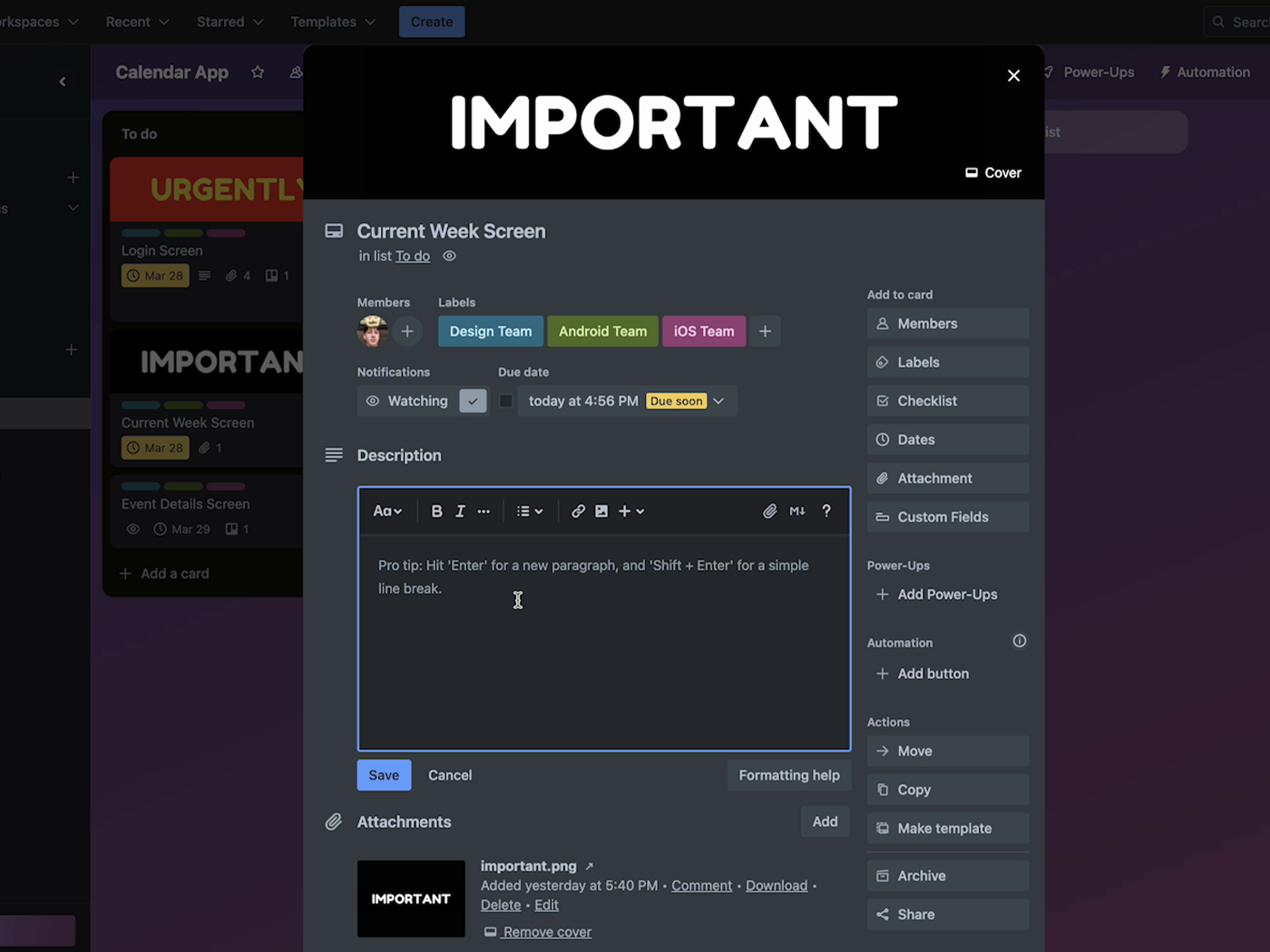Open Formatting help
The width and height of the screenshot is (1270, 952).
pyautogui.click(x=789, y=775)
